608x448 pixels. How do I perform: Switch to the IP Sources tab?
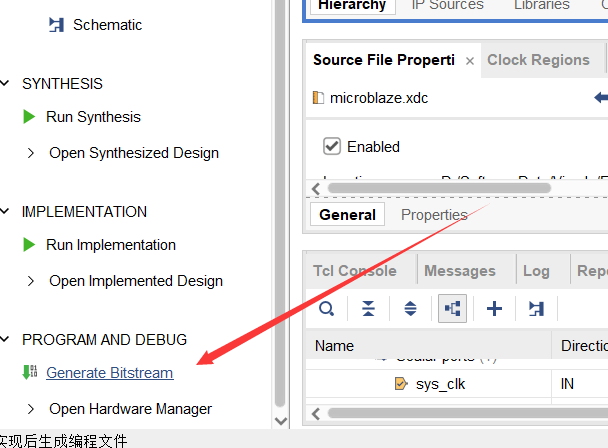[x=447, y=6]
